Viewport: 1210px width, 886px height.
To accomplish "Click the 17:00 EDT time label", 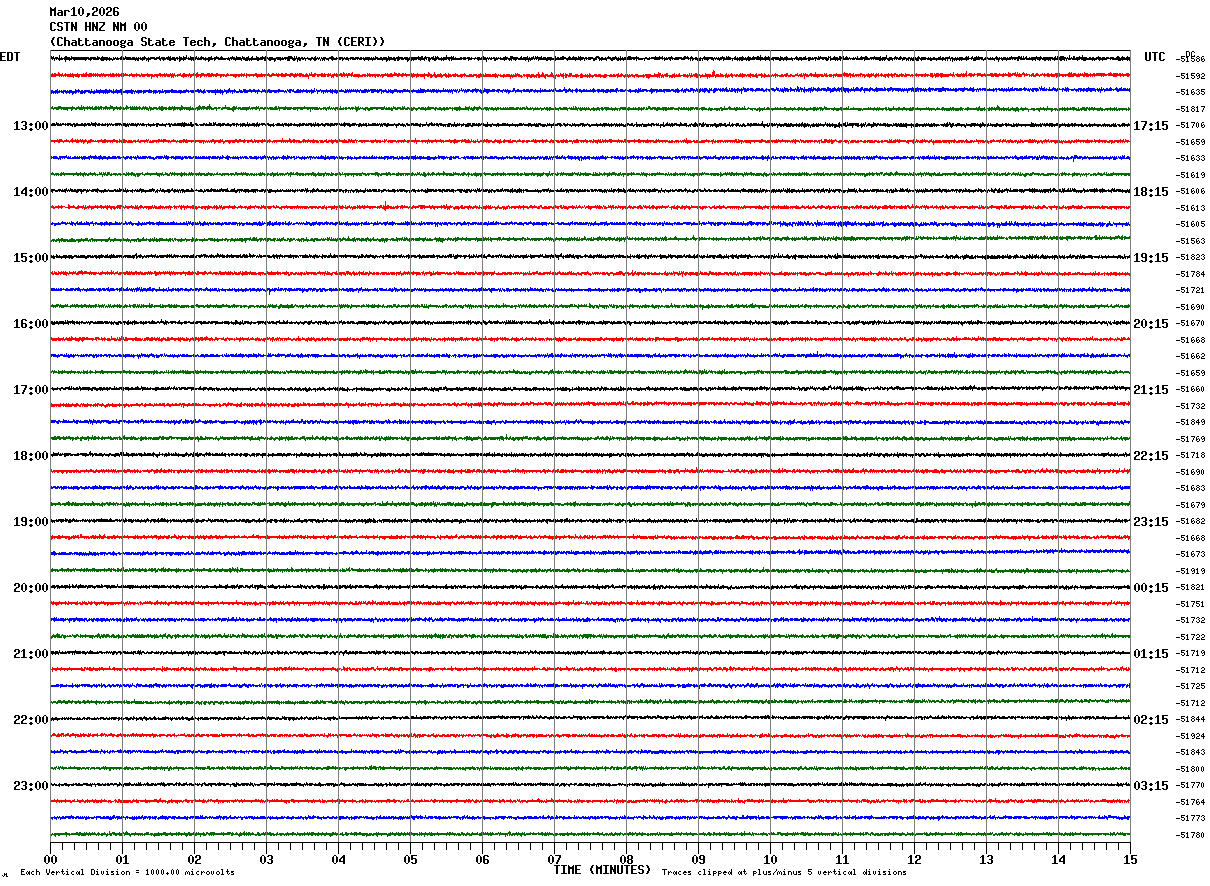I will tap(31, 390).
